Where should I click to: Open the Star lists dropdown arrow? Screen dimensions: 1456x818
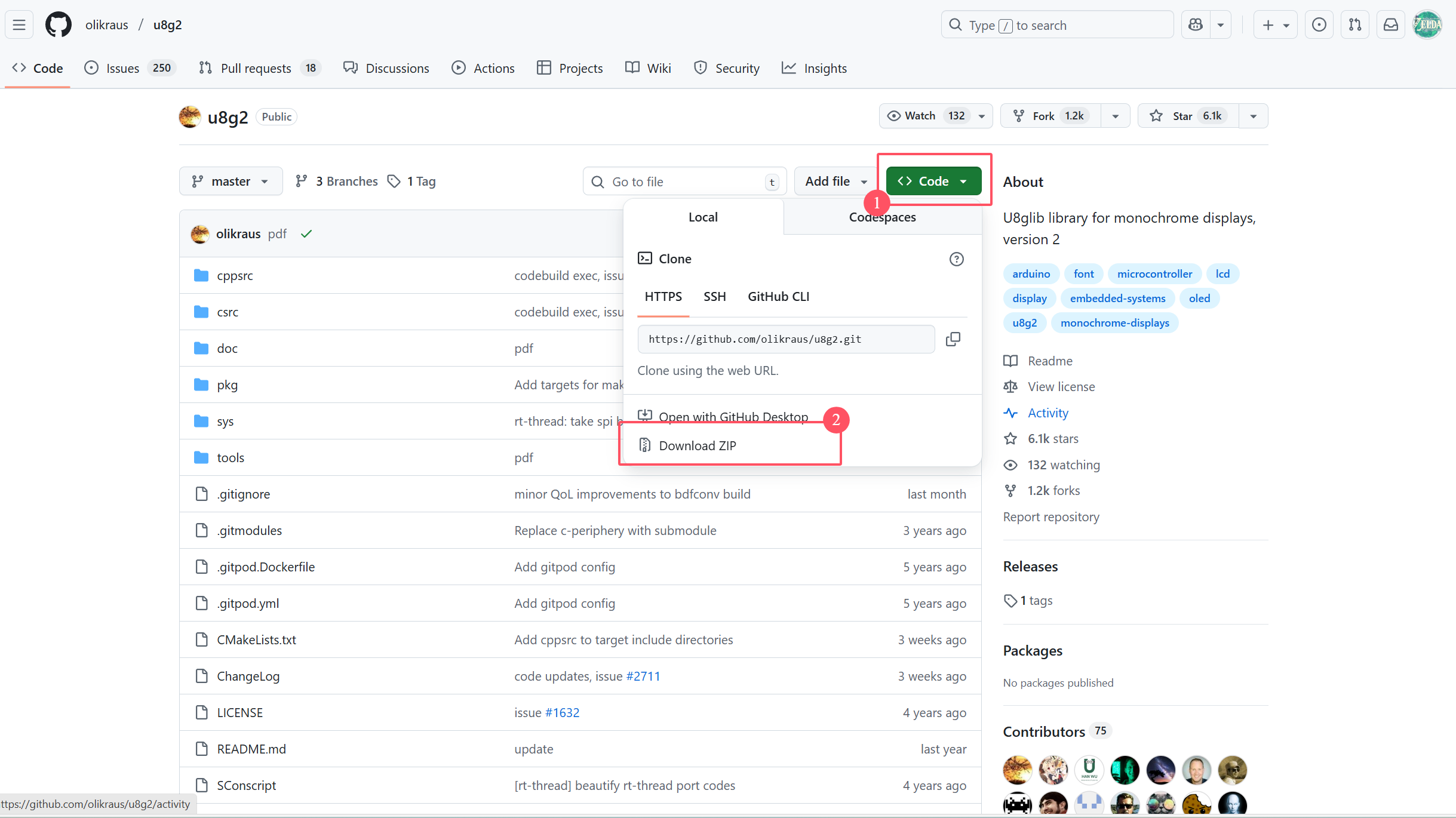pos(1253,116)
